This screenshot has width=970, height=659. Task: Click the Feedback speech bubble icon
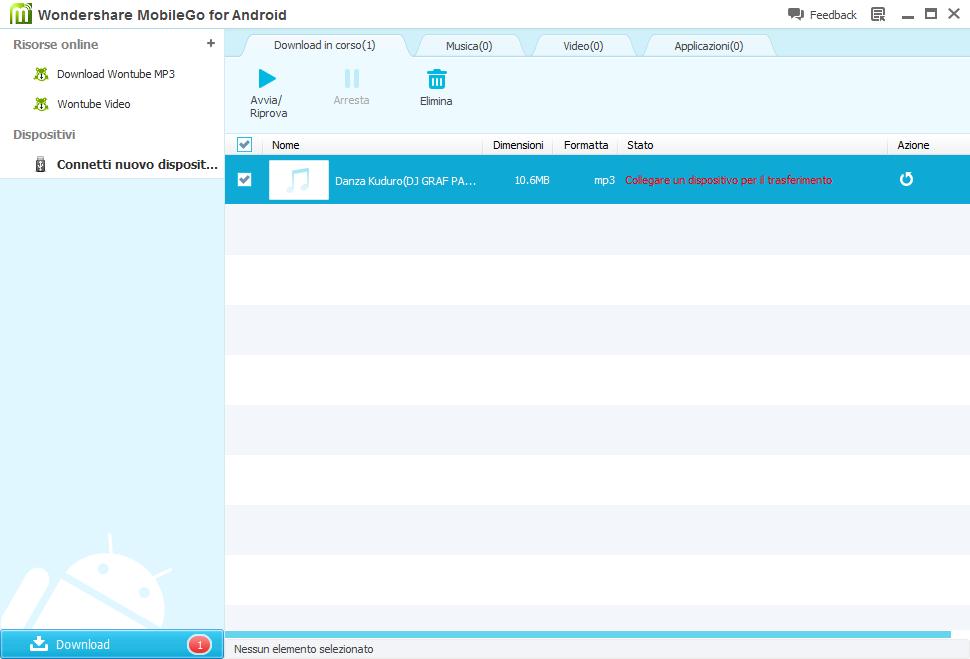[x=796, y=14]
